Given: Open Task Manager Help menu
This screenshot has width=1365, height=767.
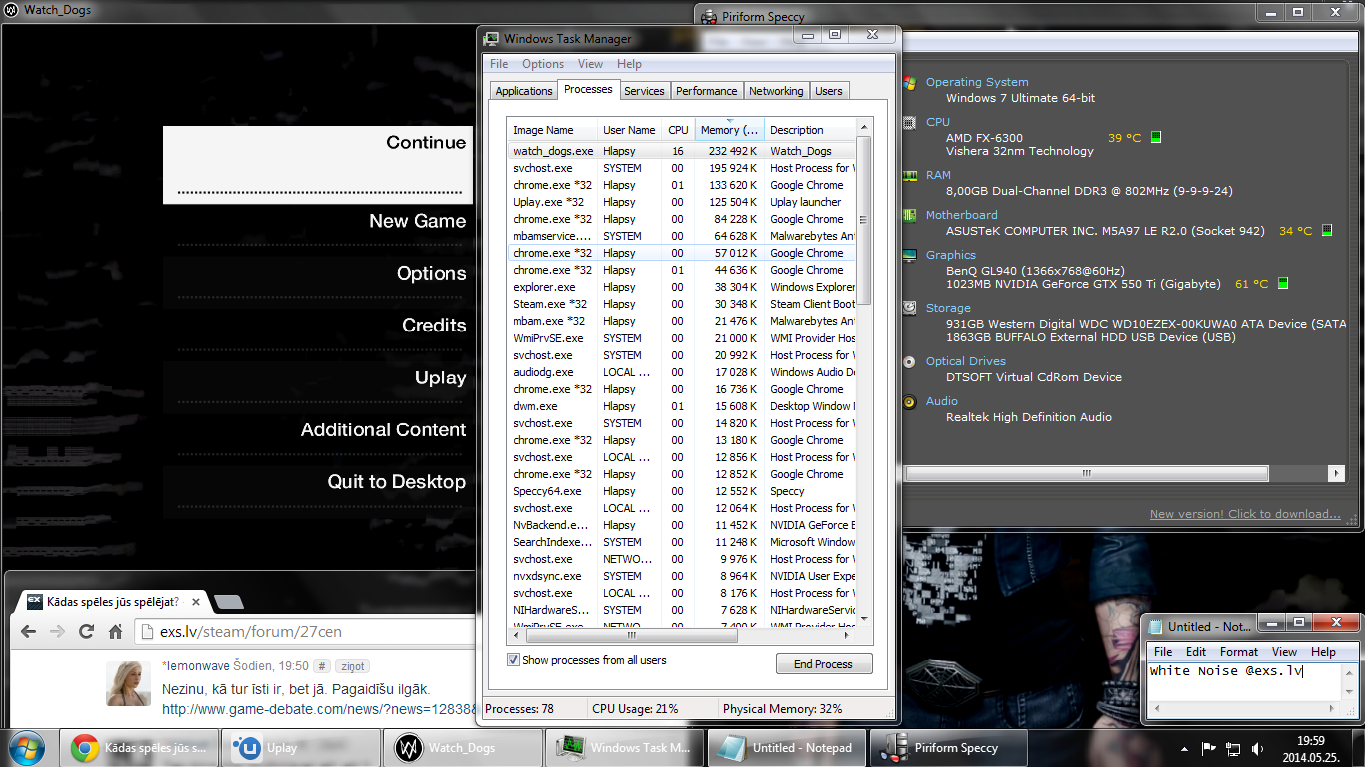Looking at the screenshot, I should pyautogui.click(x=629, y=64).
